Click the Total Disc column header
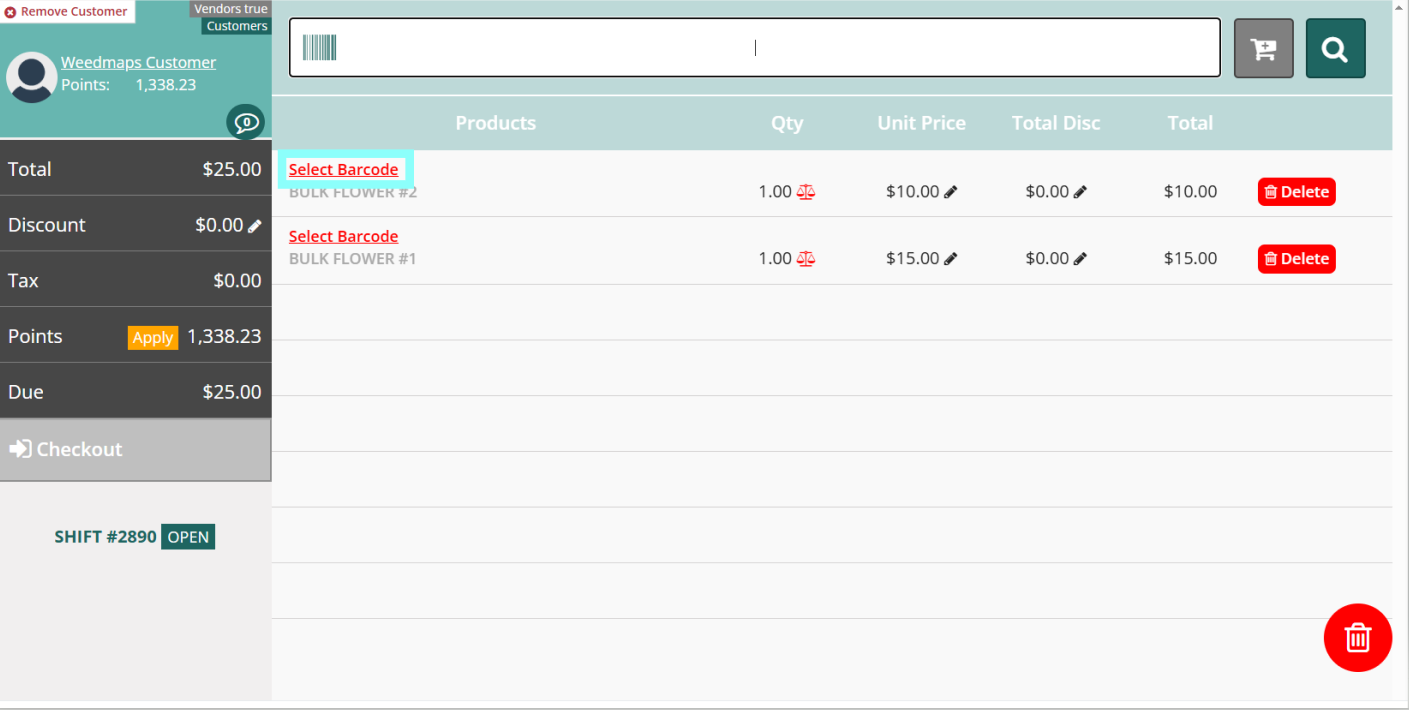The height and width of the screenshot is (710, 1409). tap(1056, 123)
